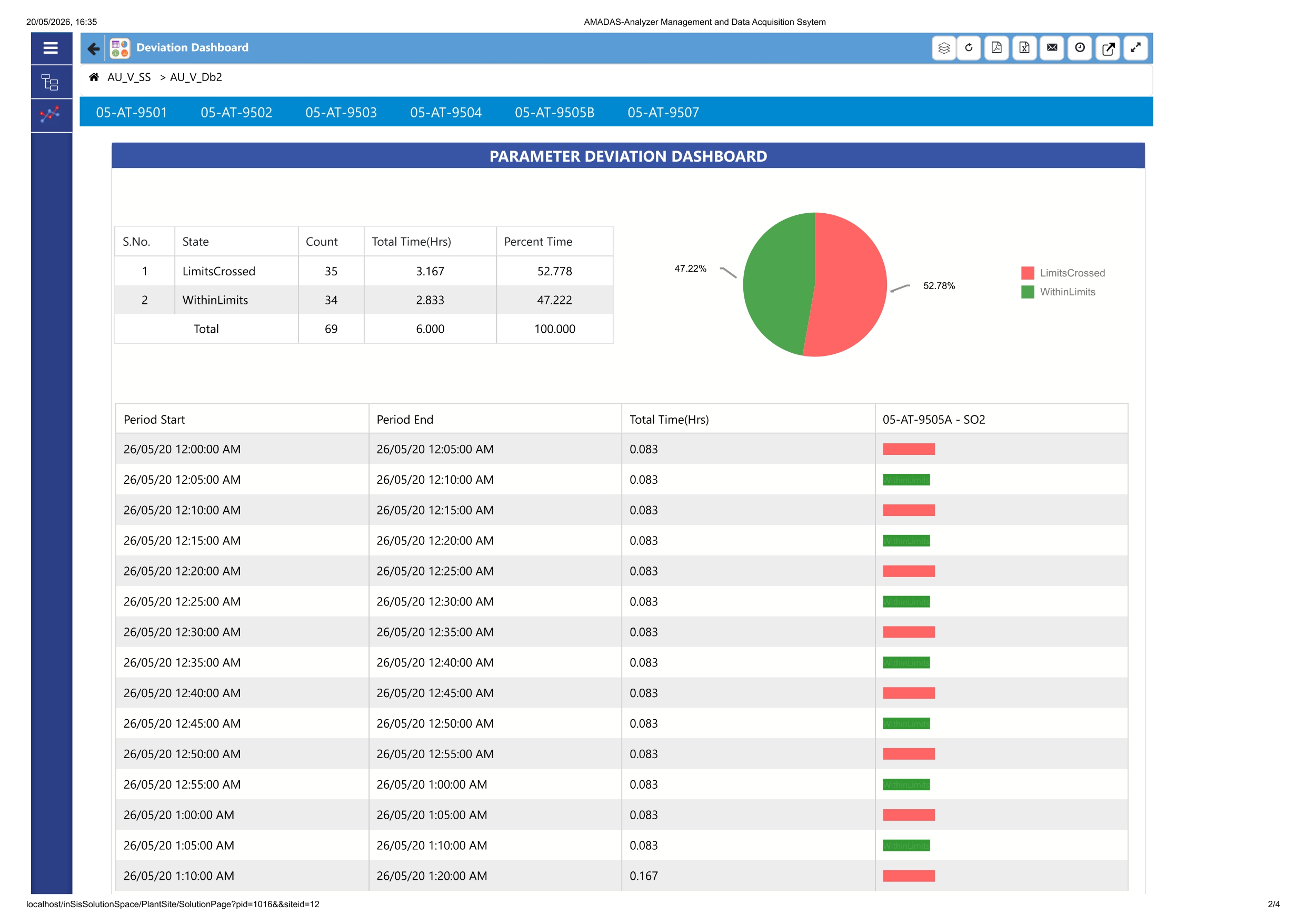The width and height of the screenshot is (1306, 924).
Task: Open the layers stack toolbar icon
Action: coord(944,48)
